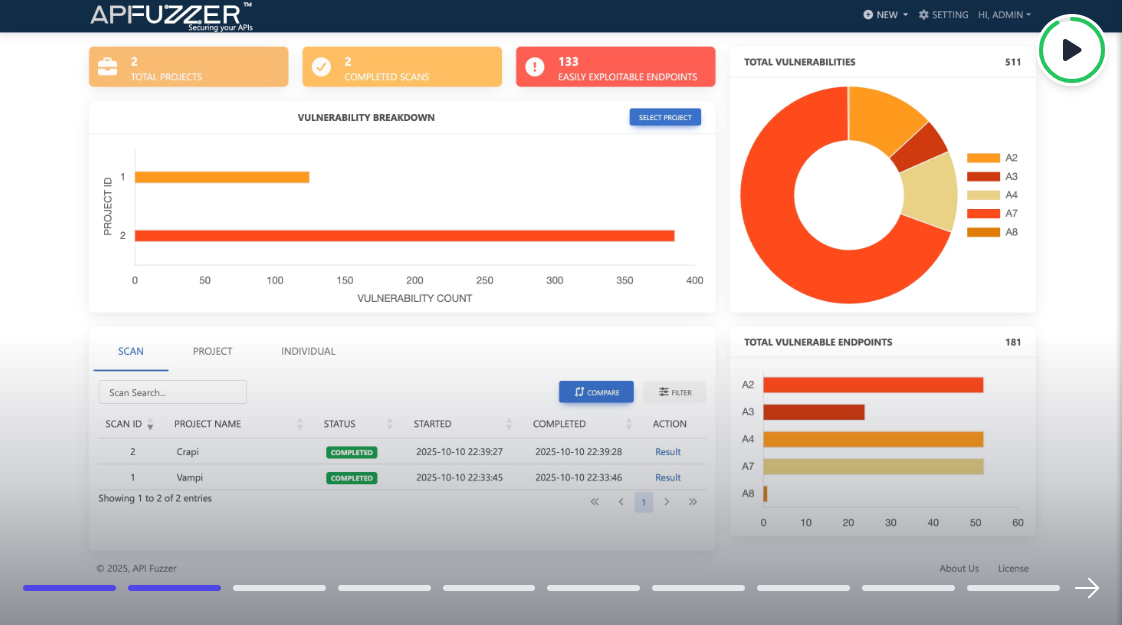
Task: Click the next slide arrow icon
Action: [x=1086, y=588]
